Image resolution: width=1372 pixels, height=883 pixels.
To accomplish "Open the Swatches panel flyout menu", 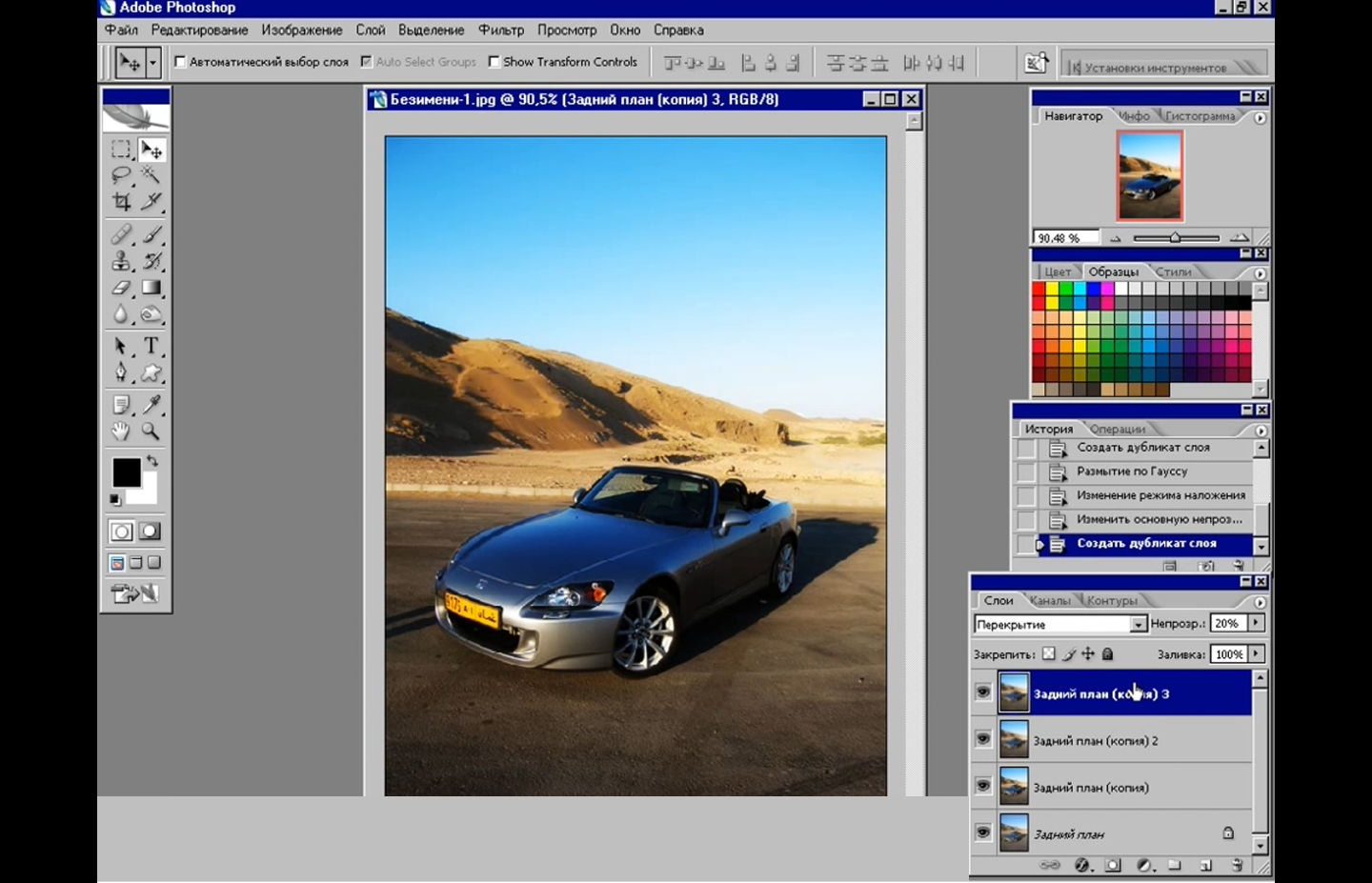I will [x=1260, y=273].
